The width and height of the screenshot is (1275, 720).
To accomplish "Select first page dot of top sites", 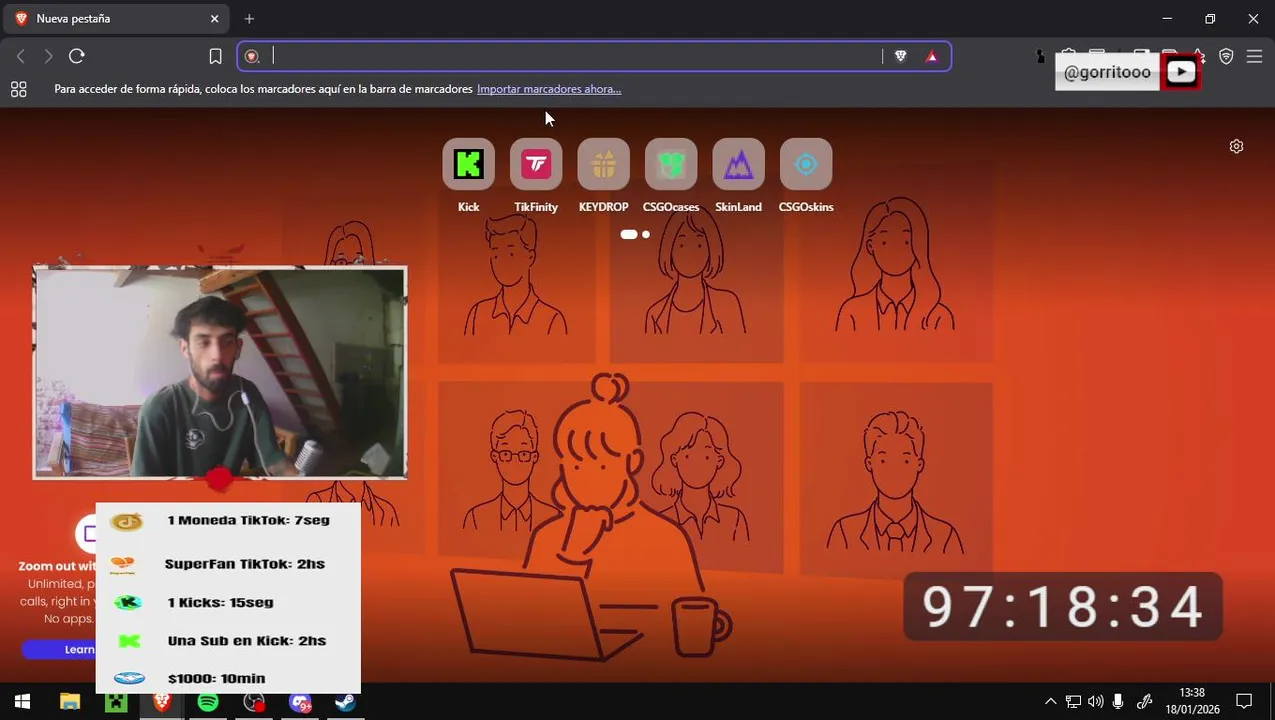I will point(628,234).
